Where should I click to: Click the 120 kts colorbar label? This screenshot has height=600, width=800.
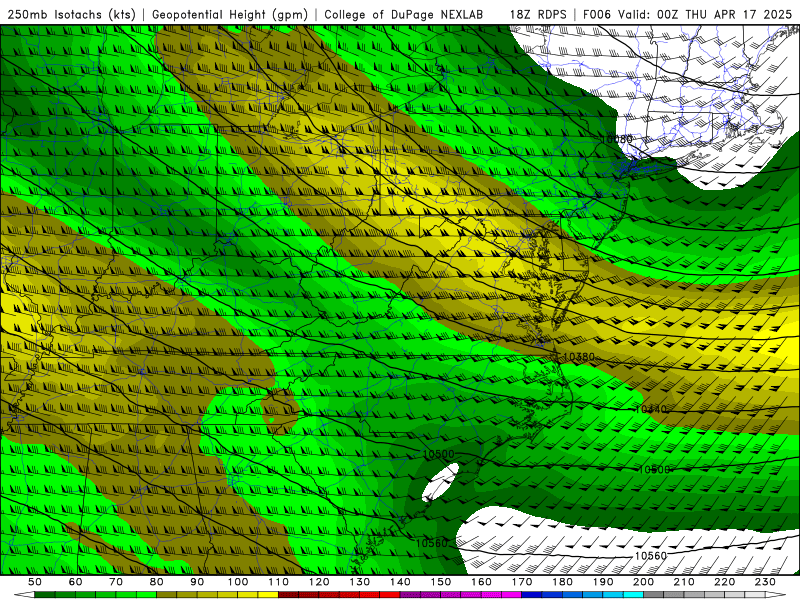tap(319, 582)
